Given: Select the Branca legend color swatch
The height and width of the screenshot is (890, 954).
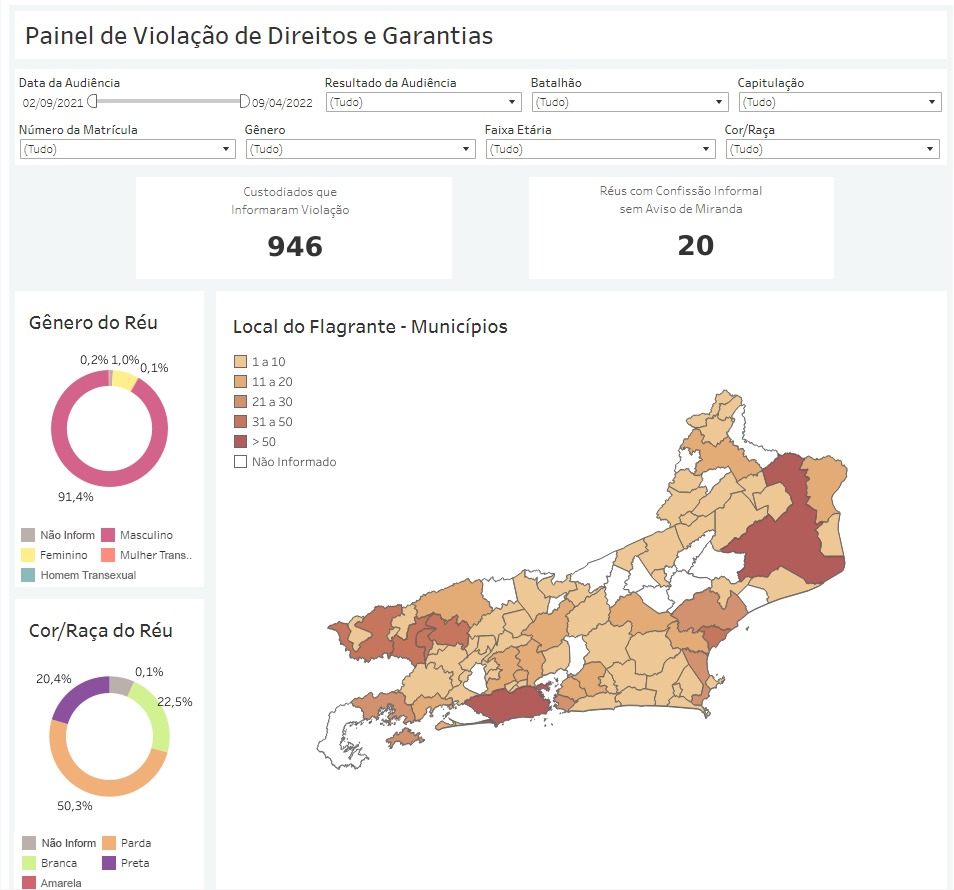Looking at the screenshot, I should (x=28, y=863).
